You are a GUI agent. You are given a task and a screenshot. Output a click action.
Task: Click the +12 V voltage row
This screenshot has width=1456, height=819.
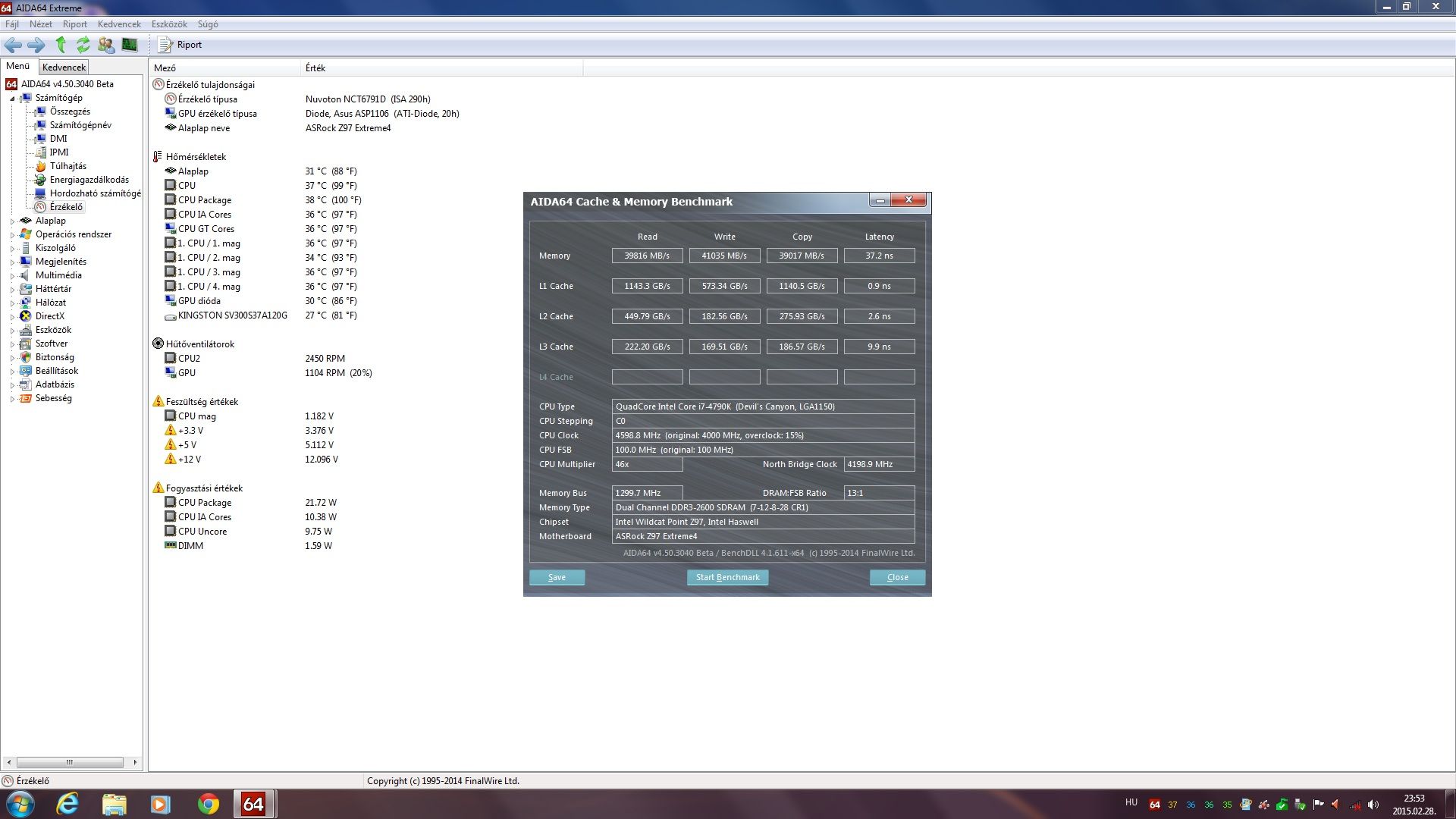pos(251,460)
